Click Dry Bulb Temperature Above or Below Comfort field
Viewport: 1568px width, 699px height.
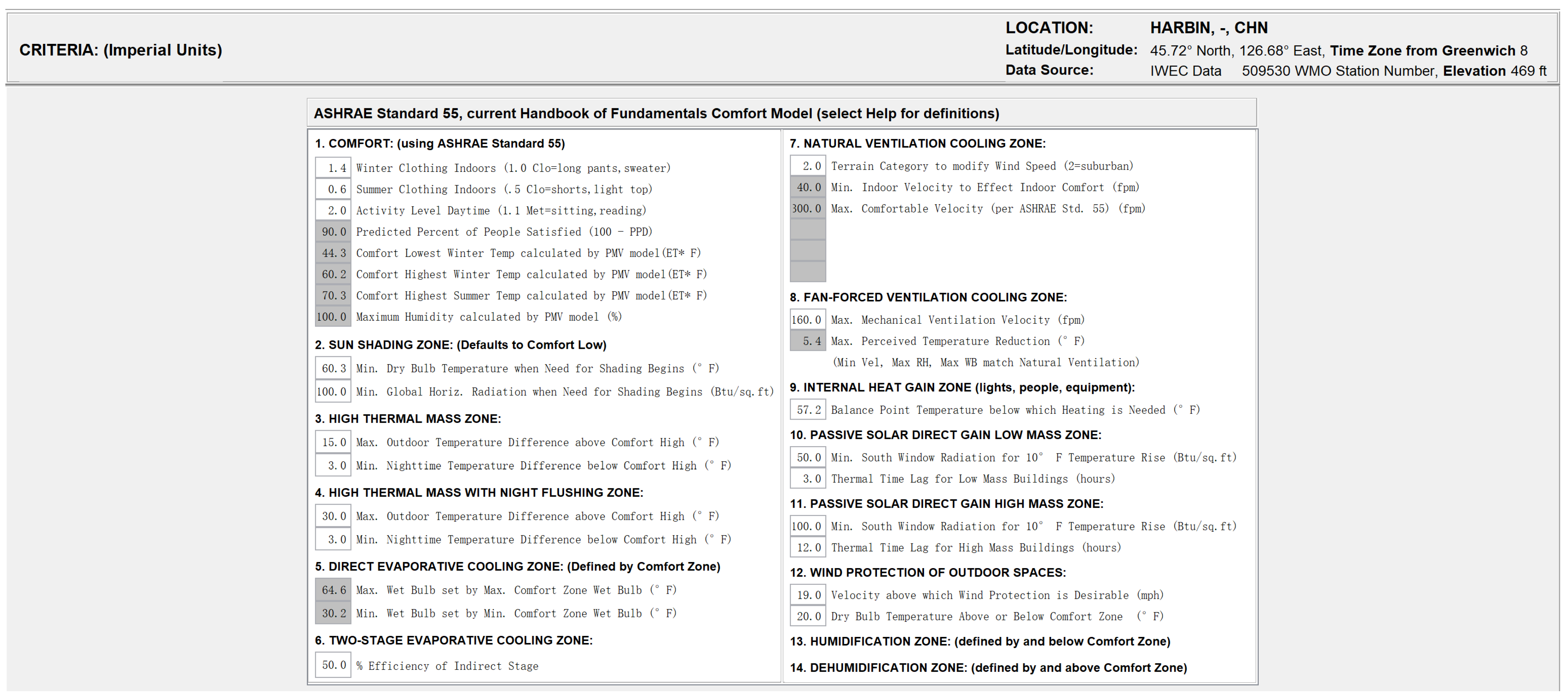[x=808, y=616]
